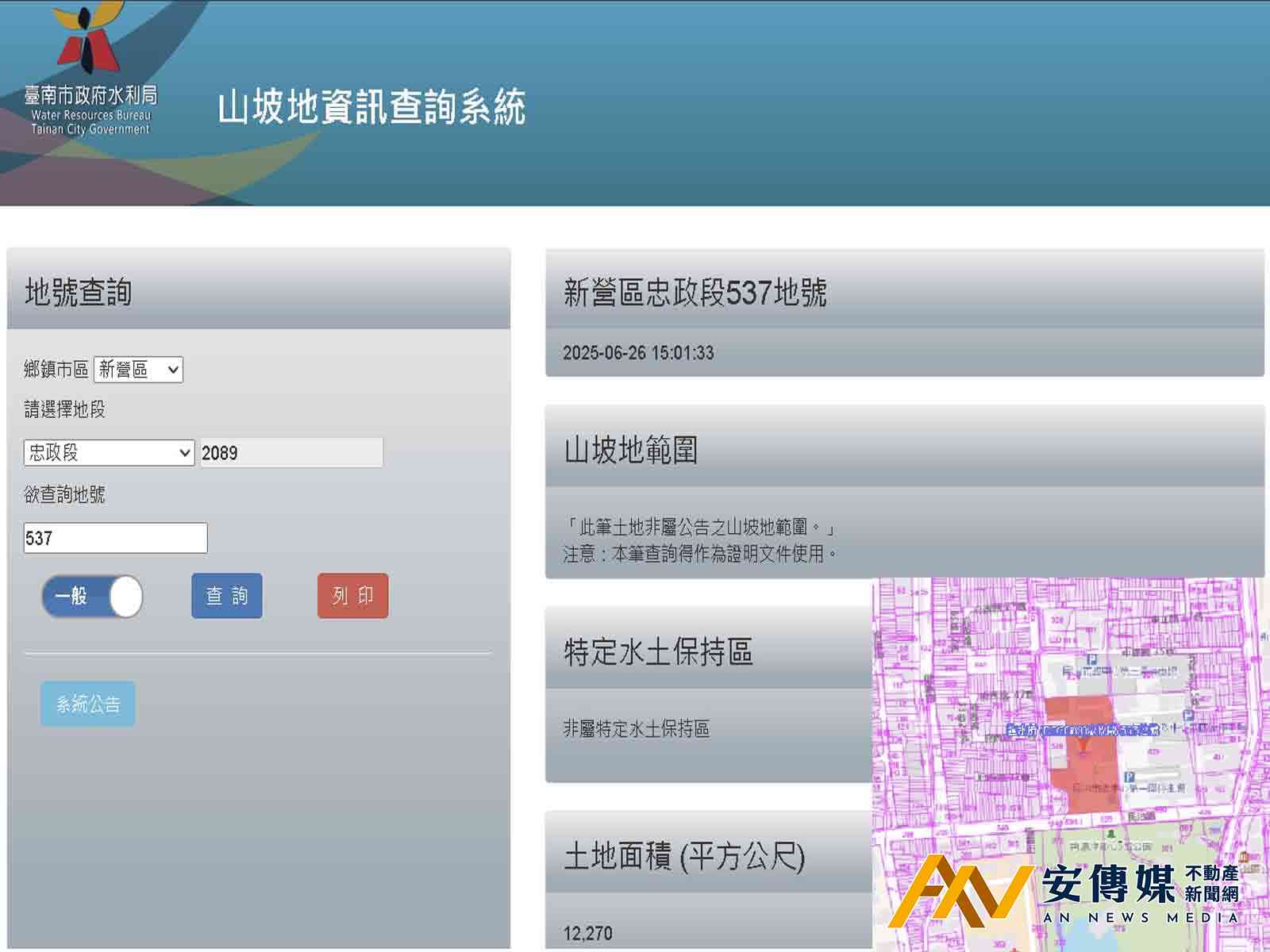The image size is (1270, 952).
Task: Click the 山坡地資訊查詢系統 site title
Action: (x=371, y=107)
